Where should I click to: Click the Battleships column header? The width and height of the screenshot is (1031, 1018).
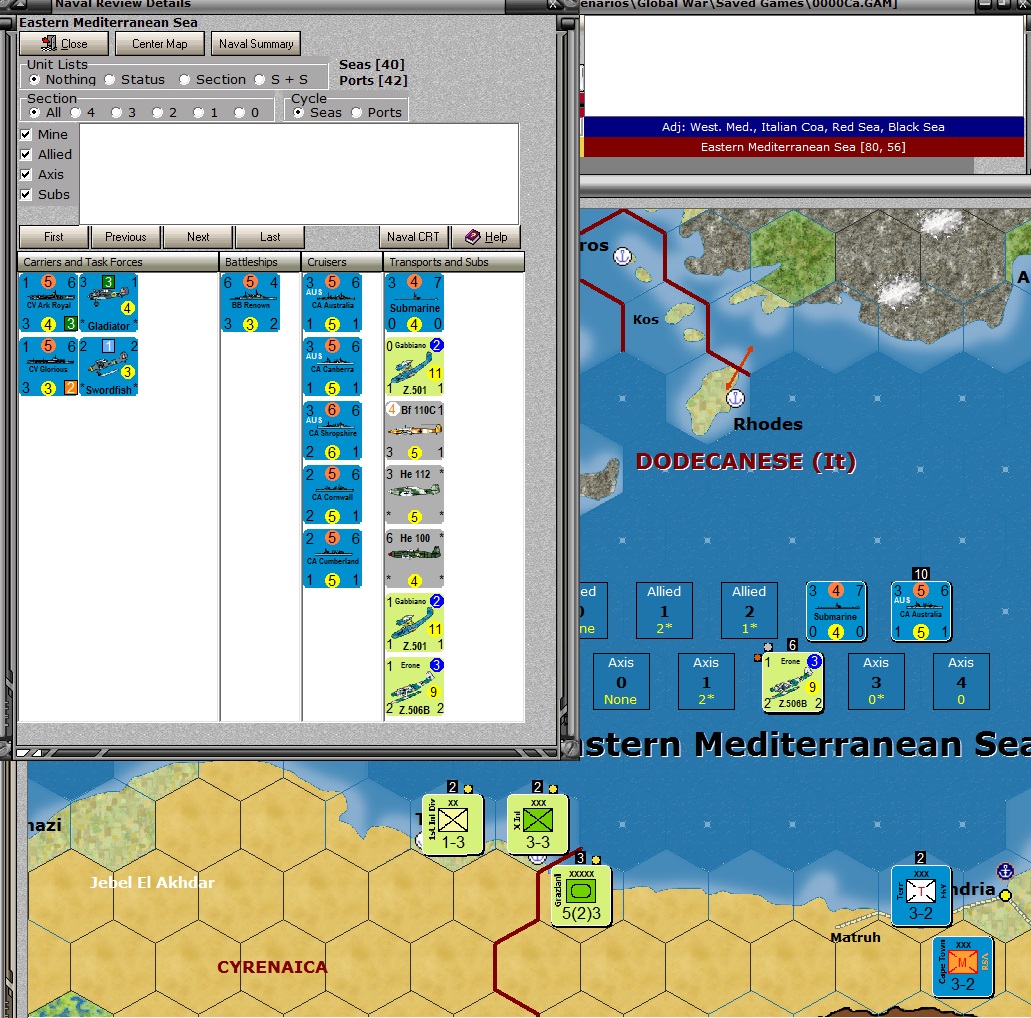[x=260, y=262]
